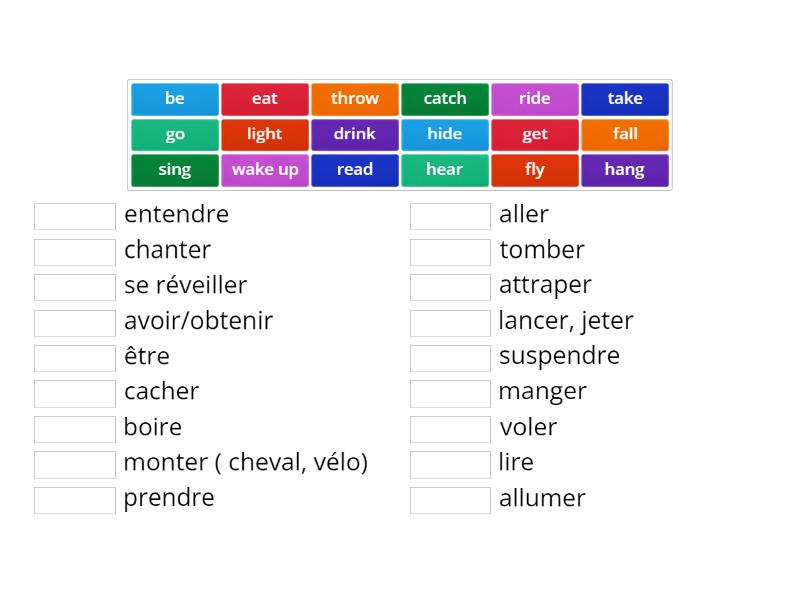Click the purple 'ride' tile

click(534, 98)
